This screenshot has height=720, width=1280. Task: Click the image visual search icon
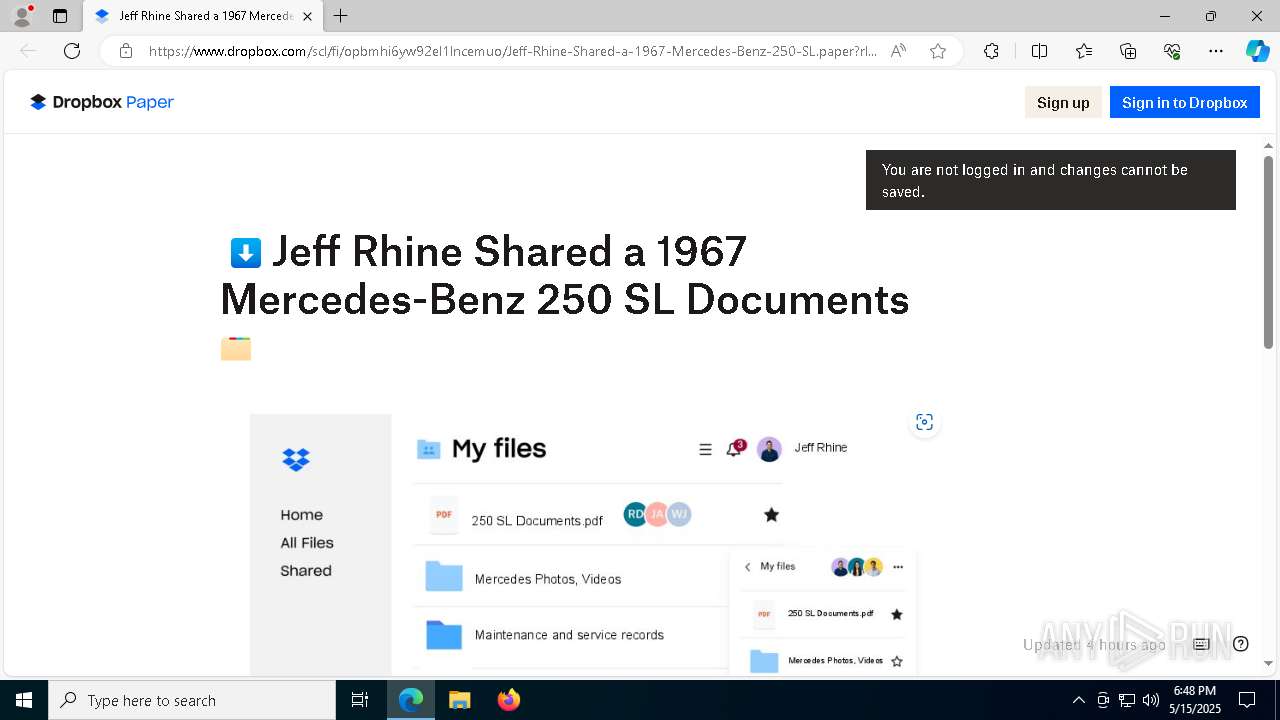[924, 422]
